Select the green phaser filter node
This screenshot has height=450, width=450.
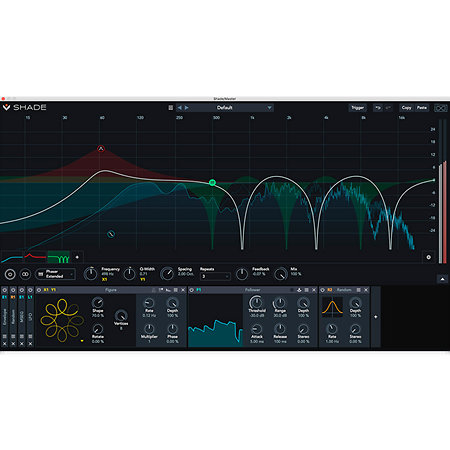click(212, 182)
